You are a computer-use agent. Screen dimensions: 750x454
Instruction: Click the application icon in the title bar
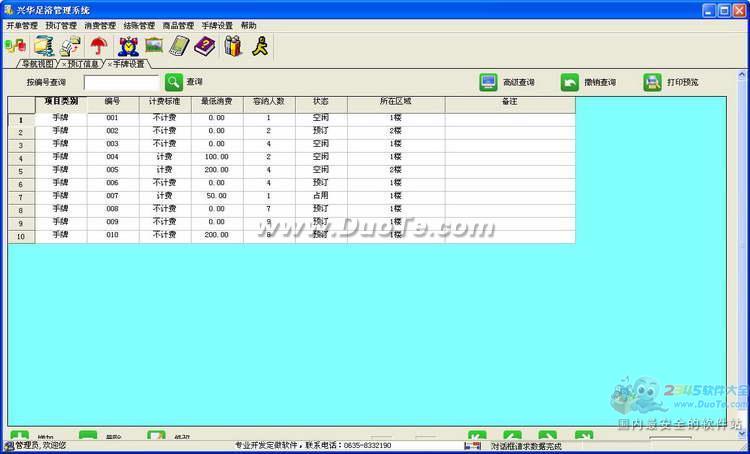pos(9,10)
